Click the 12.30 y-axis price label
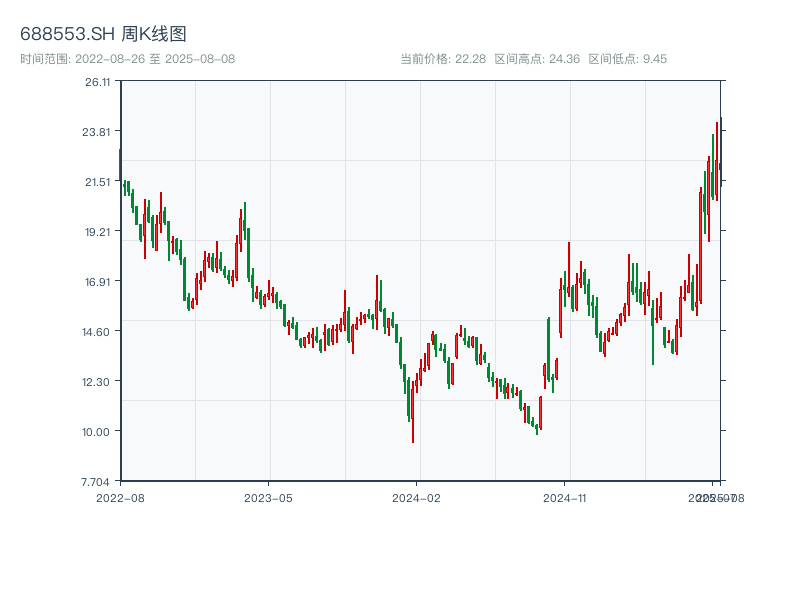This screenshot has width=800, height=600. pos(98,382)
